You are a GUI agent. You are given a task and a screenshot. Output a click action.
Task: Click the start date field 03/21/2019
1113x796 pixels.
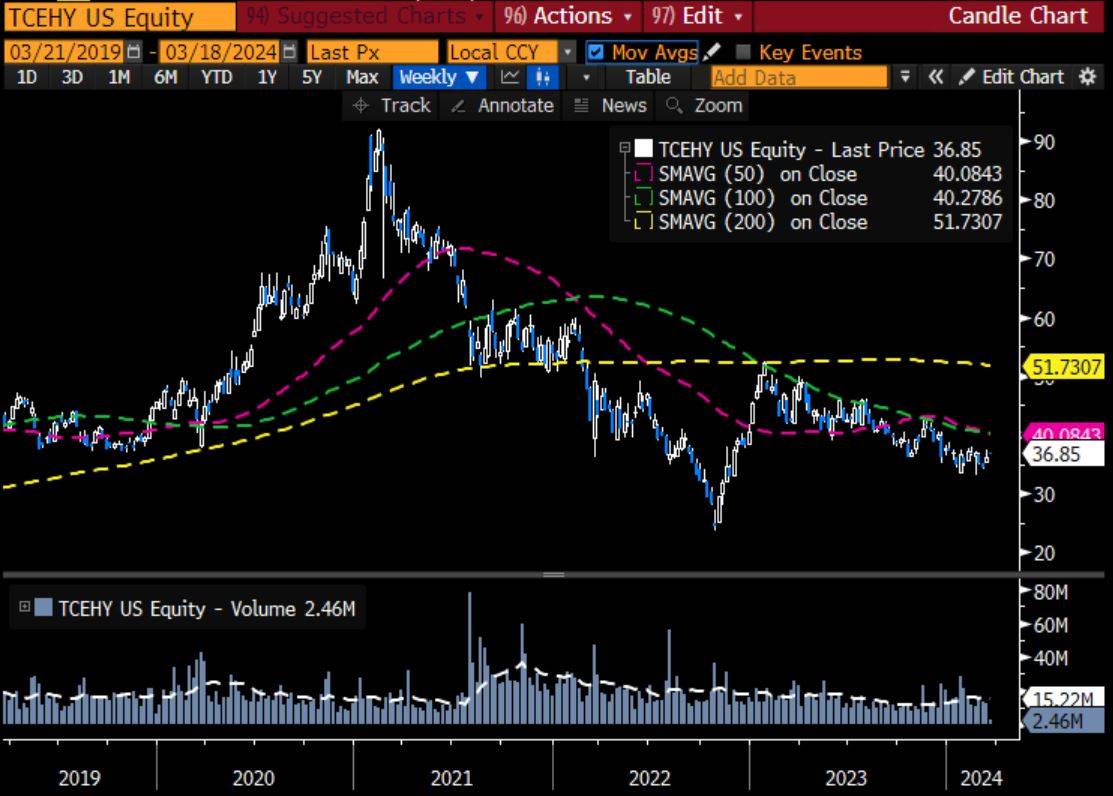coord(65,53)
